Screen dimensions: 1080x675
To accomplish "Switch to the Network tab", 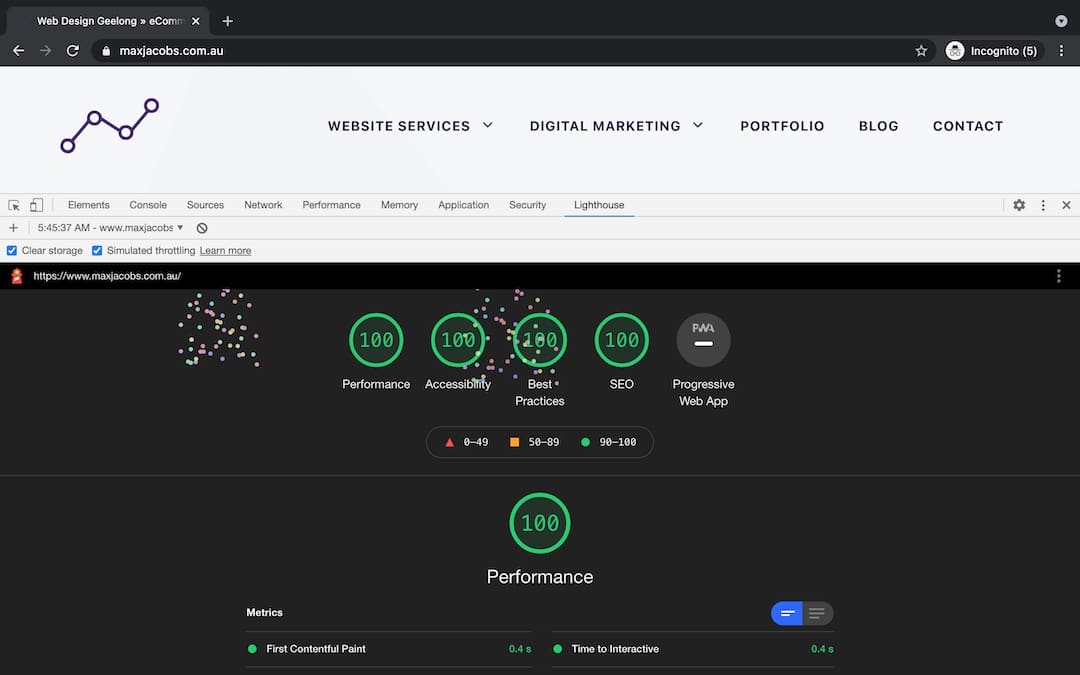I will [263, 205].
